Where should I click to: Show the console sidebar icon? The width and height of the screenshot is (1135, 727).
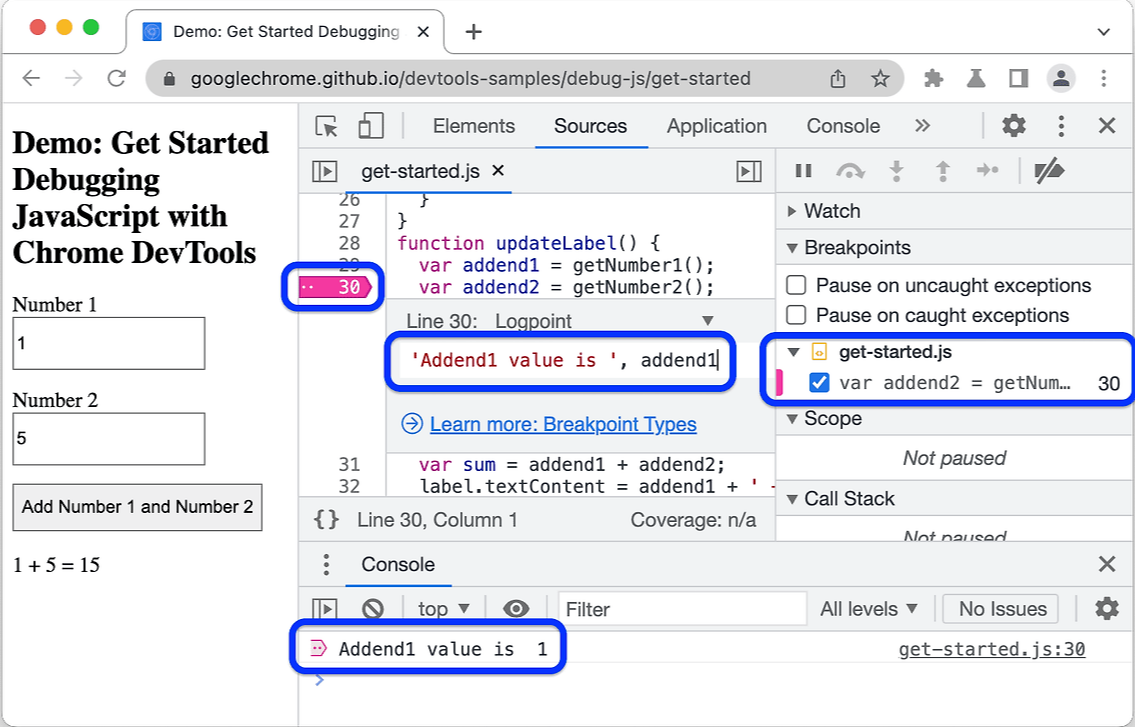click(x=324, y=609)
